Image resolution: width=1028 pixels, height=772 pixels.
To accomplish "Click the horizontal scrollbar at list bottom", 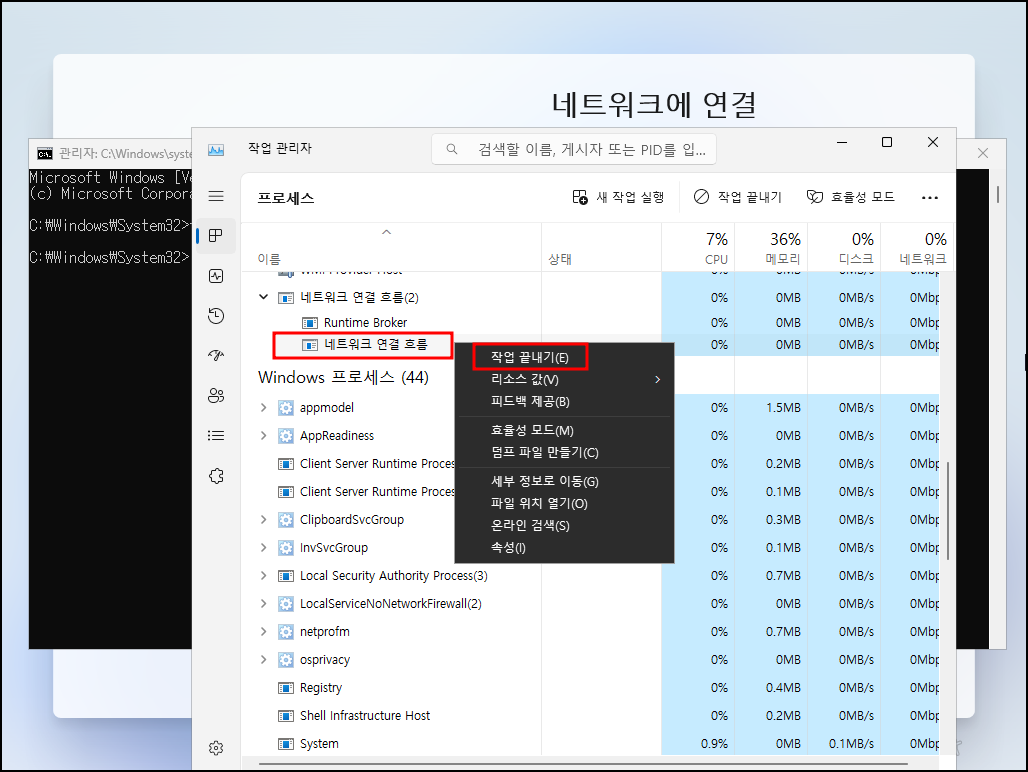I will (x=583, y=763).
